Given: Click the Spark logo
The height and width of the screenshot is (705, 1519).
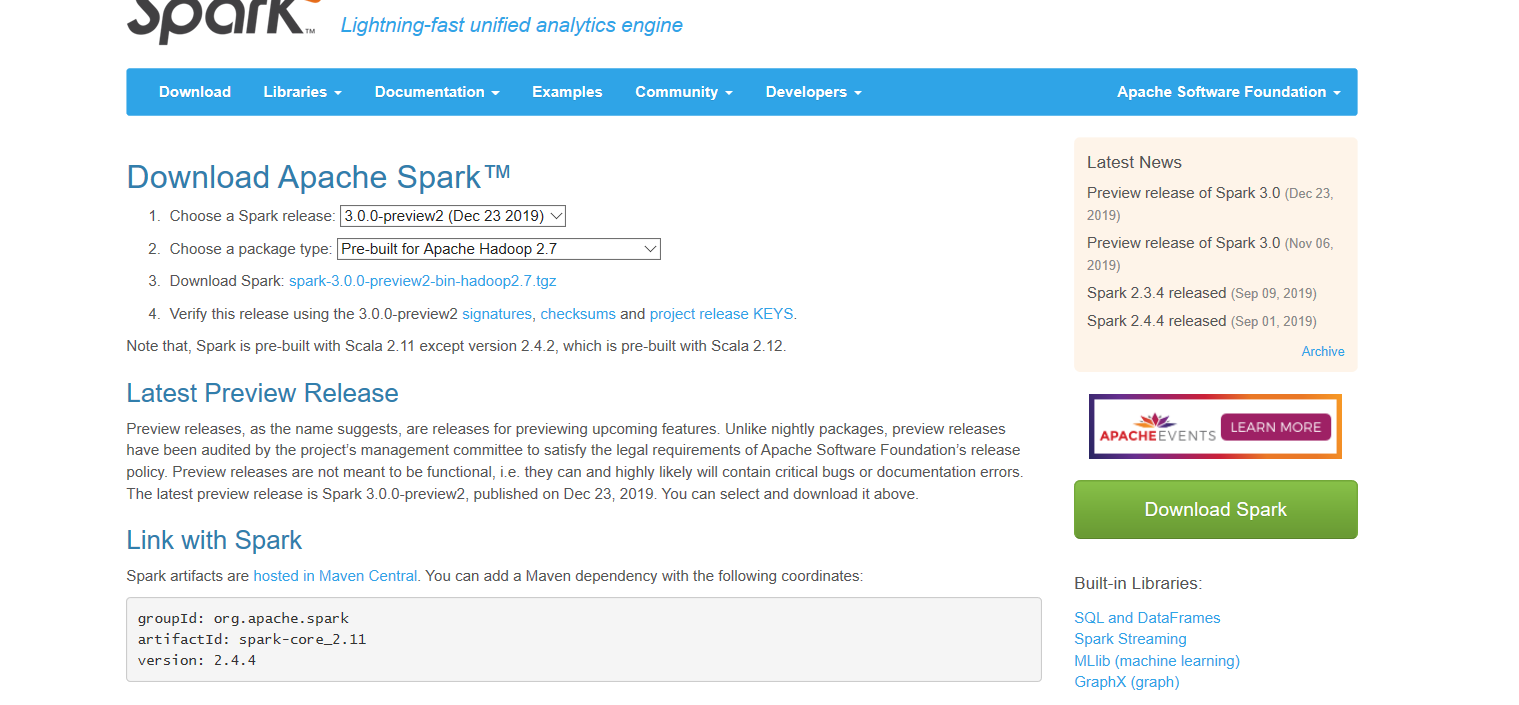Looking at the screenshot, I should pyautogui.click(x=222, y=20).
